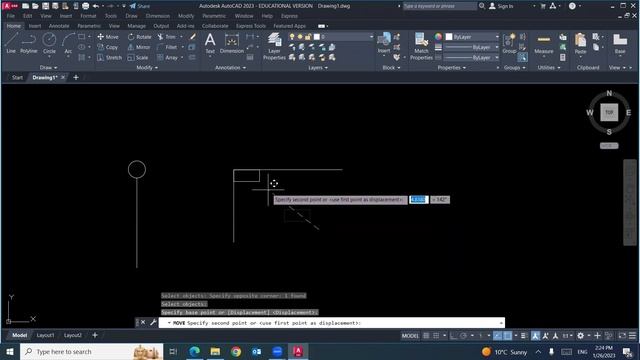Expand the Layers panel
The height and width of the screenshot is (360, 640).
click(318, 68)
